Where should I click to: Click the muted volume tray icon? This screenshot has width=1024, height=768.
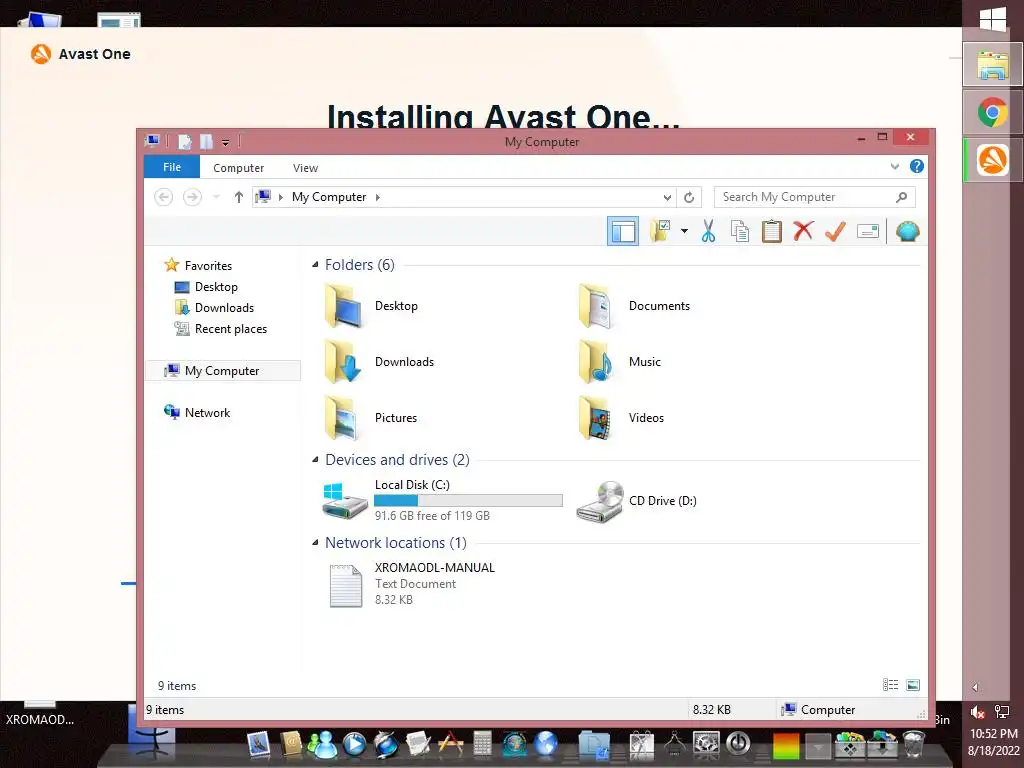978,712
